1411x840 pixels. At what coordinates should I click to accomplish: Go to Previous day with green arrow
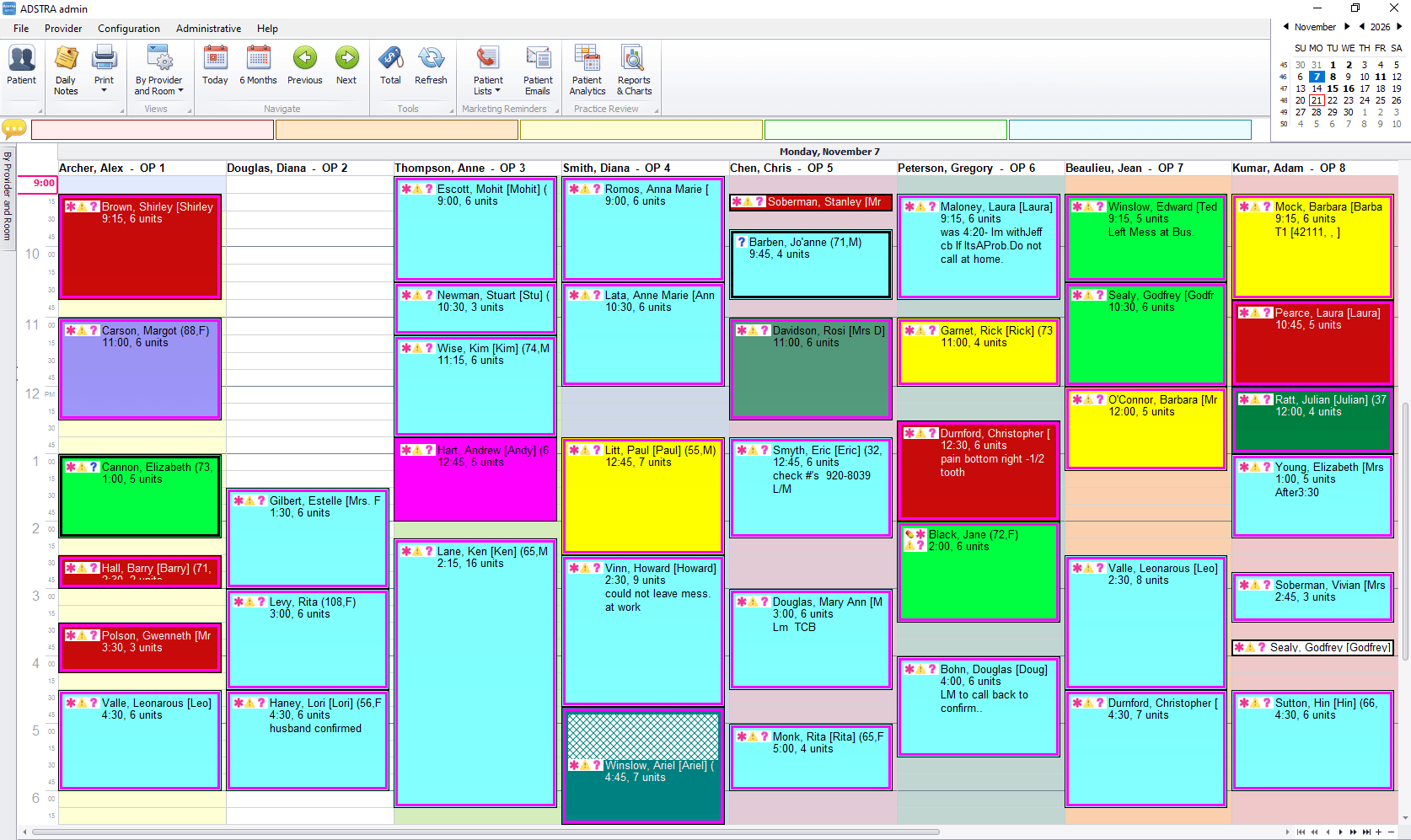tap(304, 66)
